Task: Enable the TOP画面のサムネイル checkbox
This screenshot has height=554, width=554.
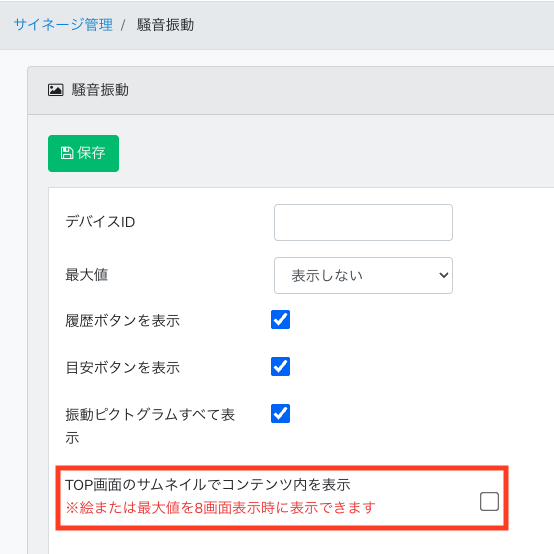Action: point(489,501)
